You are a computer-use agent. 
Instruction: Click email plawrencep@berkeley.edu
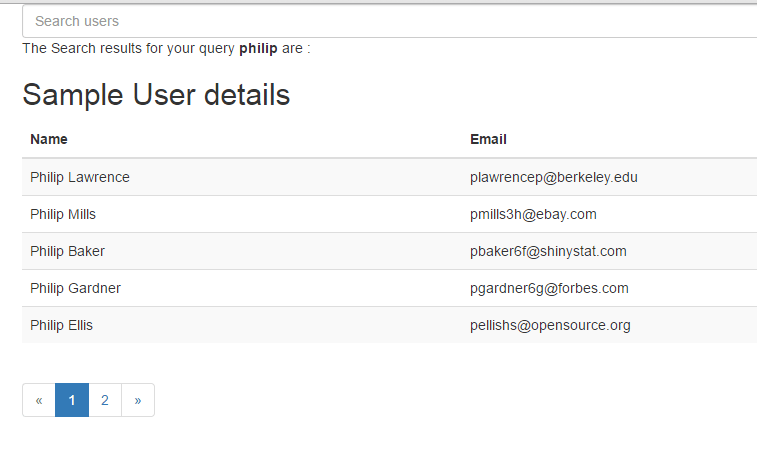click(x=553, y=177)
